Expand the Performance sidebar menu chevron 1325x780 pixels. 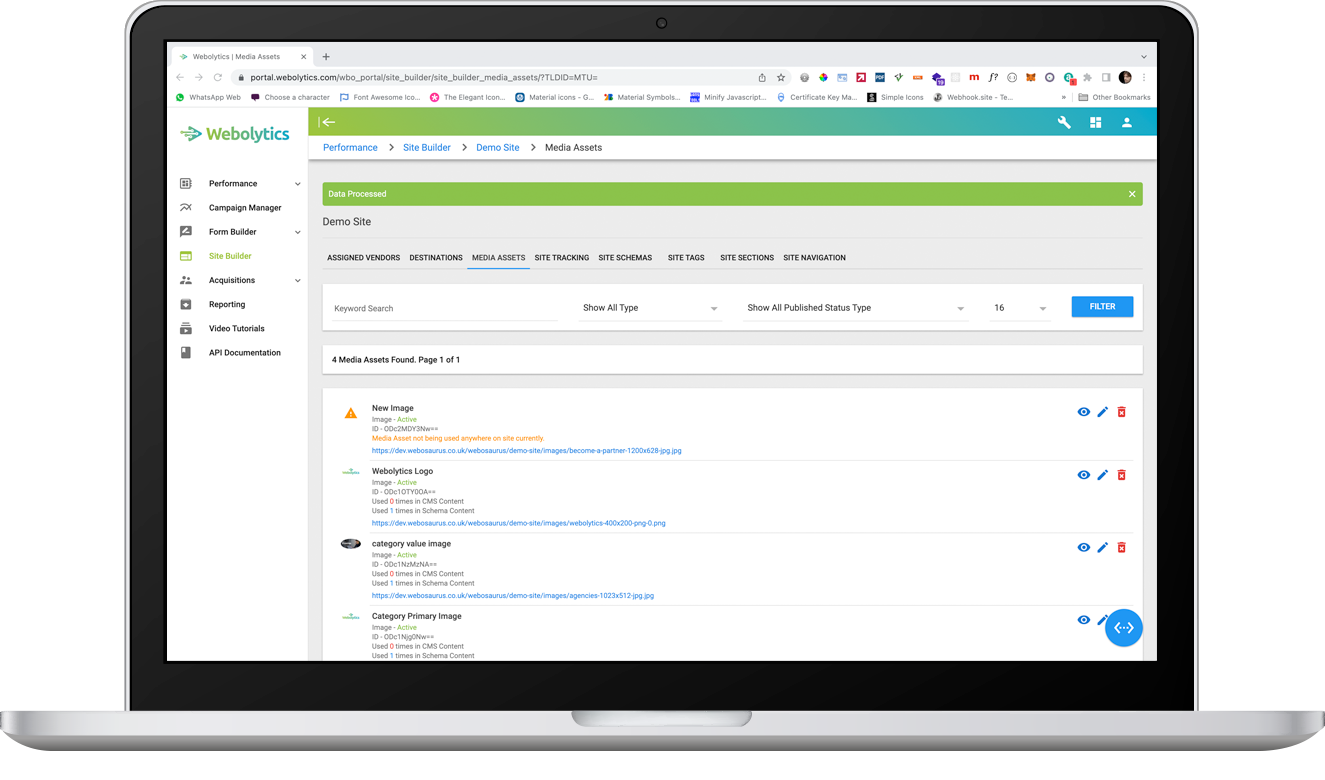coord(297,184)
